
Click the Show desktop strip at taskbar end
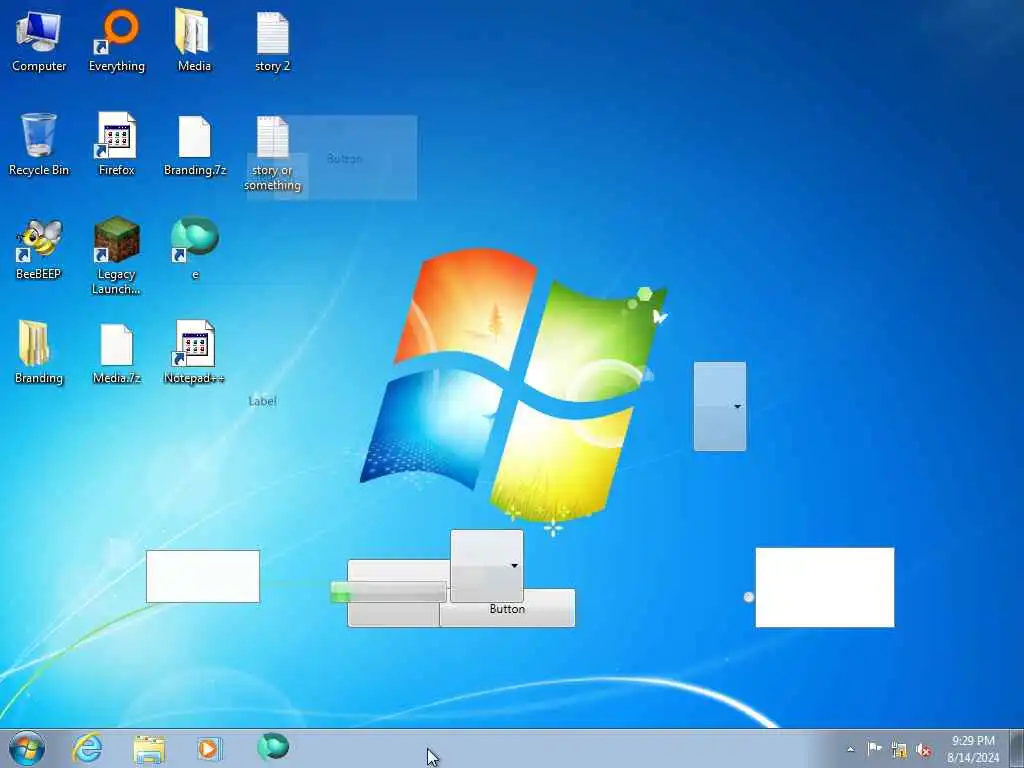(x=1017, y=748)
